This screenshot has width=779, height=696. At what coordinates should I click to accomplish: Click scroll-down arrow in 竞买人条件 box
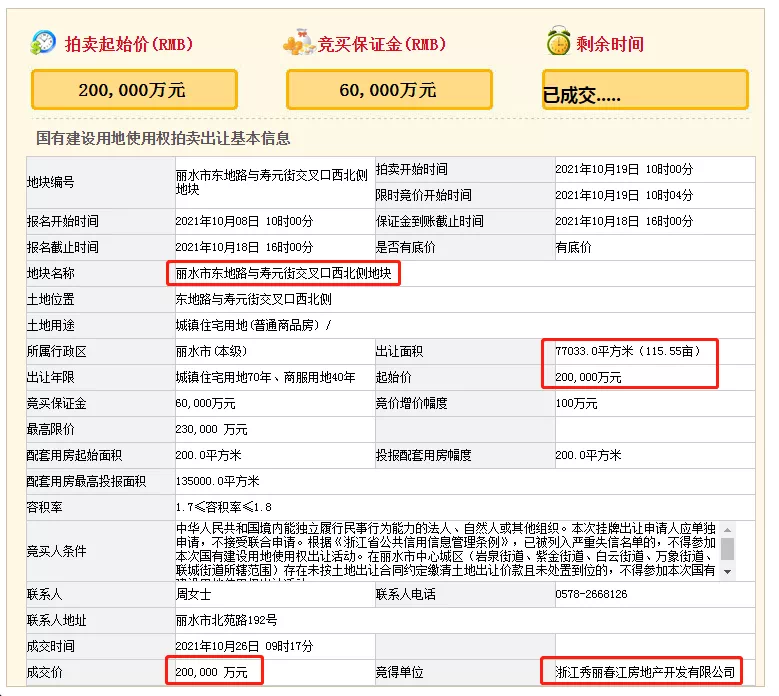coord(727,571)
